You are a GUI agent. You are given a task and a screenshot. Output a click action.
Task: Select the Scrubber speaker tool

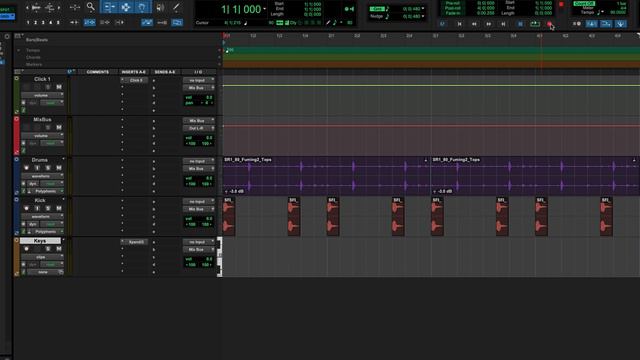[x=160, y=7]
